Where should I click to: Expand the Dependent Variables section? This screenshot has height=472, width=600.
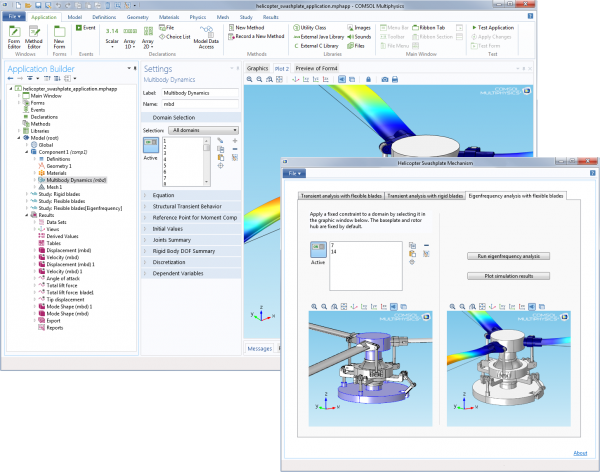pyautogui.click(x=191, y=273)
